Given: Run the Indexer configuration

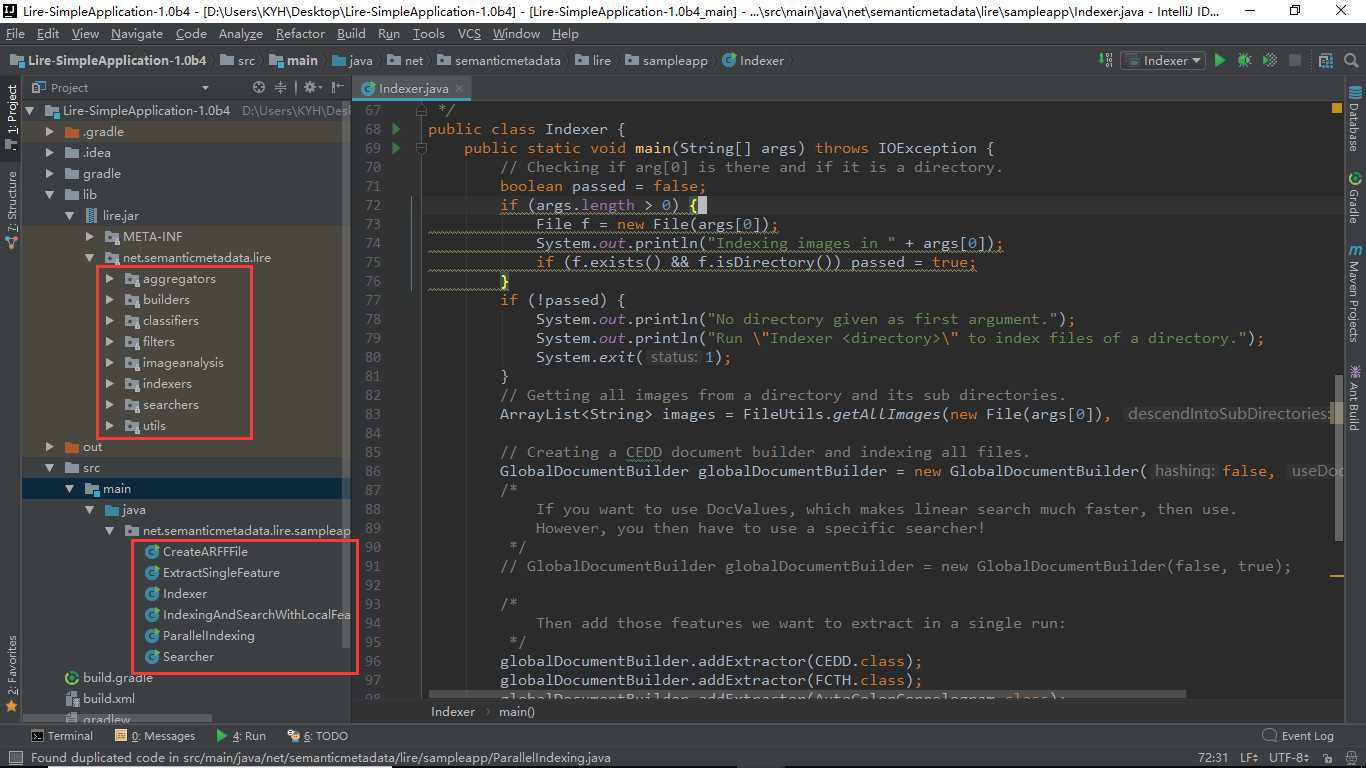Looking at the screenshot, I should click(x=1219, y=60).
